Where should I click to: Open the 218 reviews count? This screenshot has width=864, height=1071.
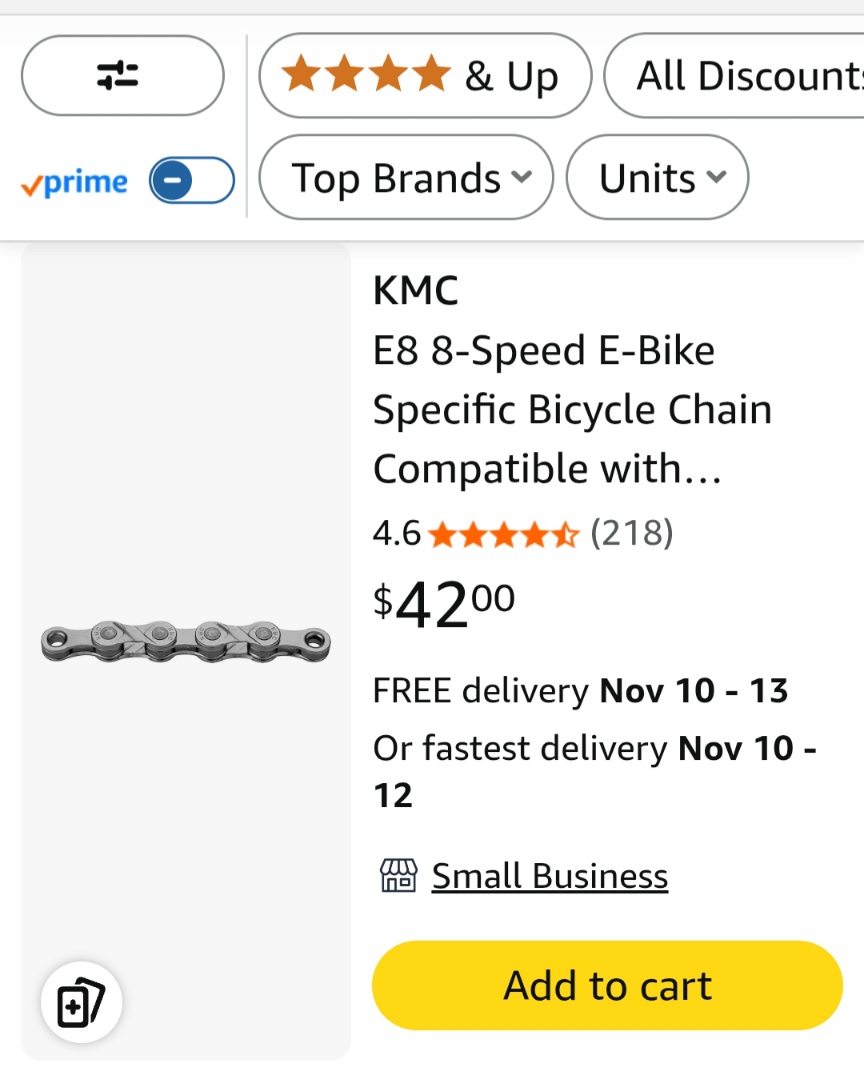(632, 533)
